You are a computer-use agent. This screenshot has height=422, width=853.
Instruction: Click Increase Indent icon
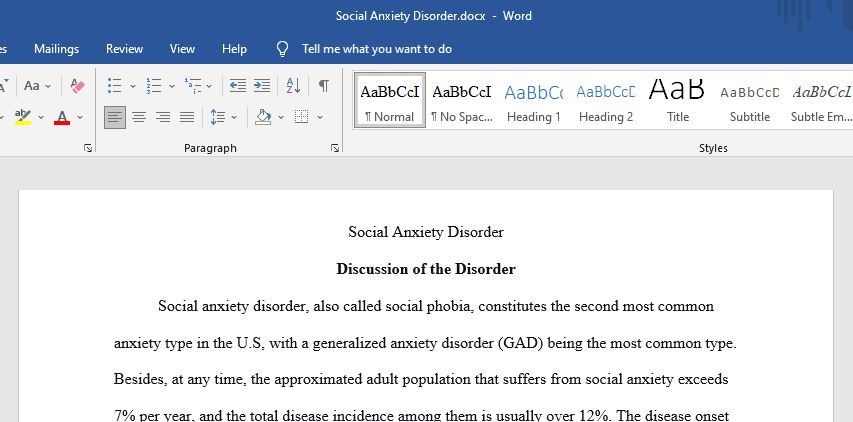[262, 86]
